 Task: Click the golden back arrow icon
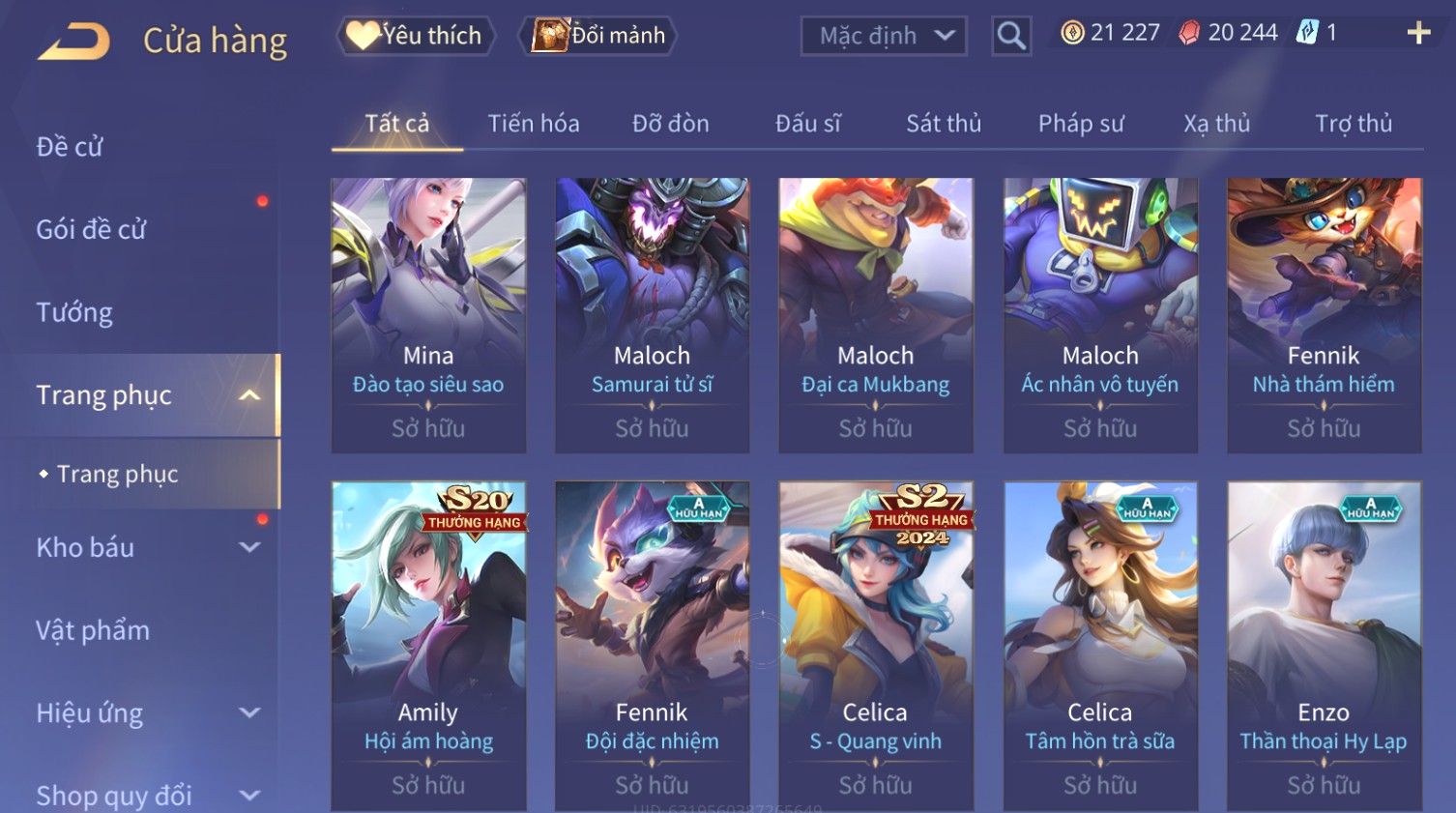pos(73,43)
